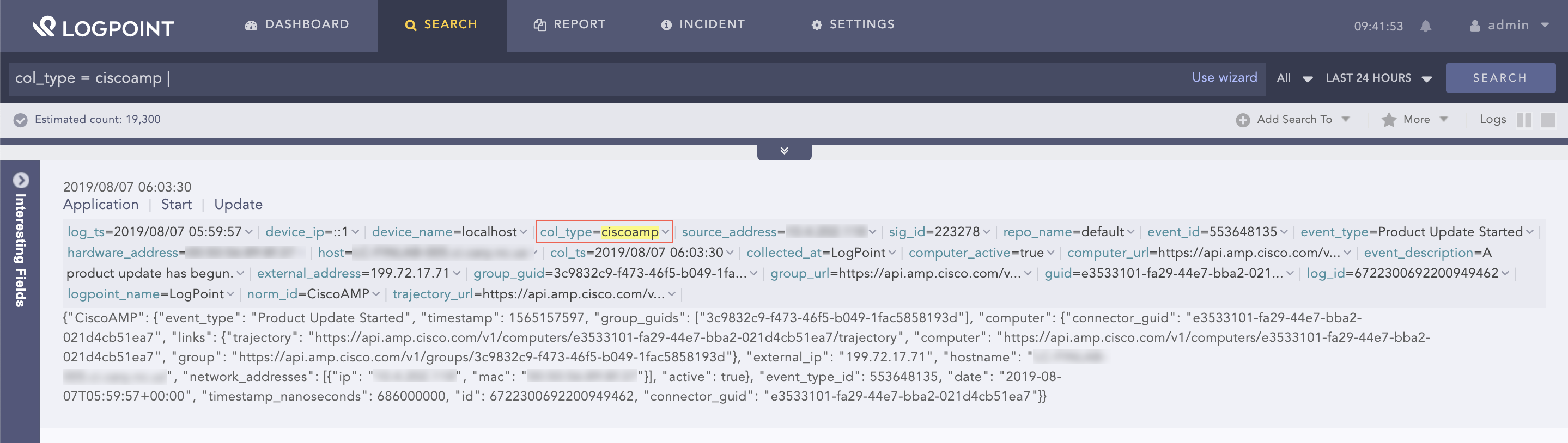Open the log_ts field dropdown arrow

pos(249,232)
